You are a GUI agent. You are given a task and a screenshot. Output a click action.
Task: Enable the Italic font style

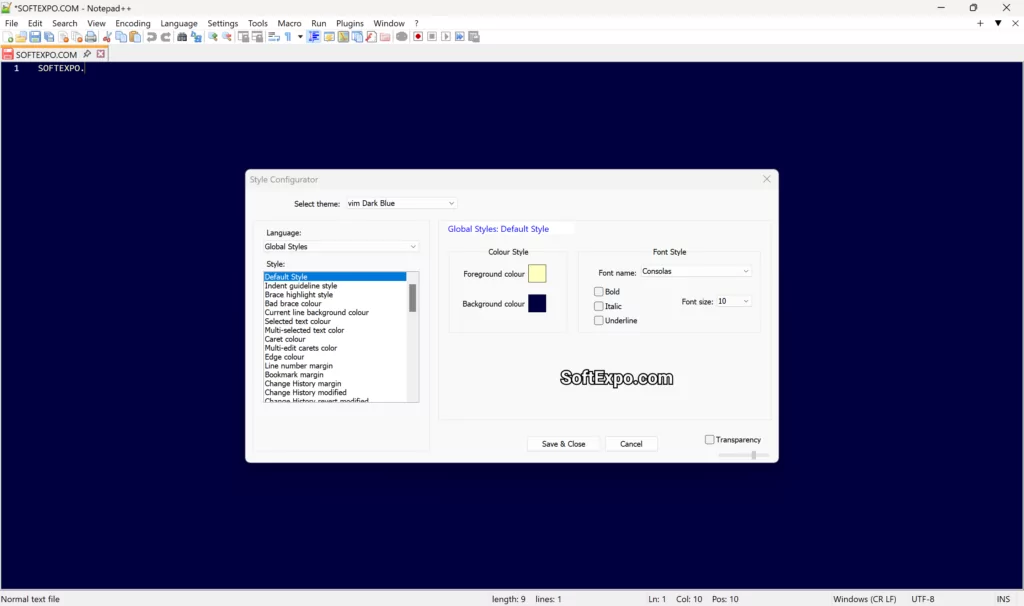pos(601,306)
